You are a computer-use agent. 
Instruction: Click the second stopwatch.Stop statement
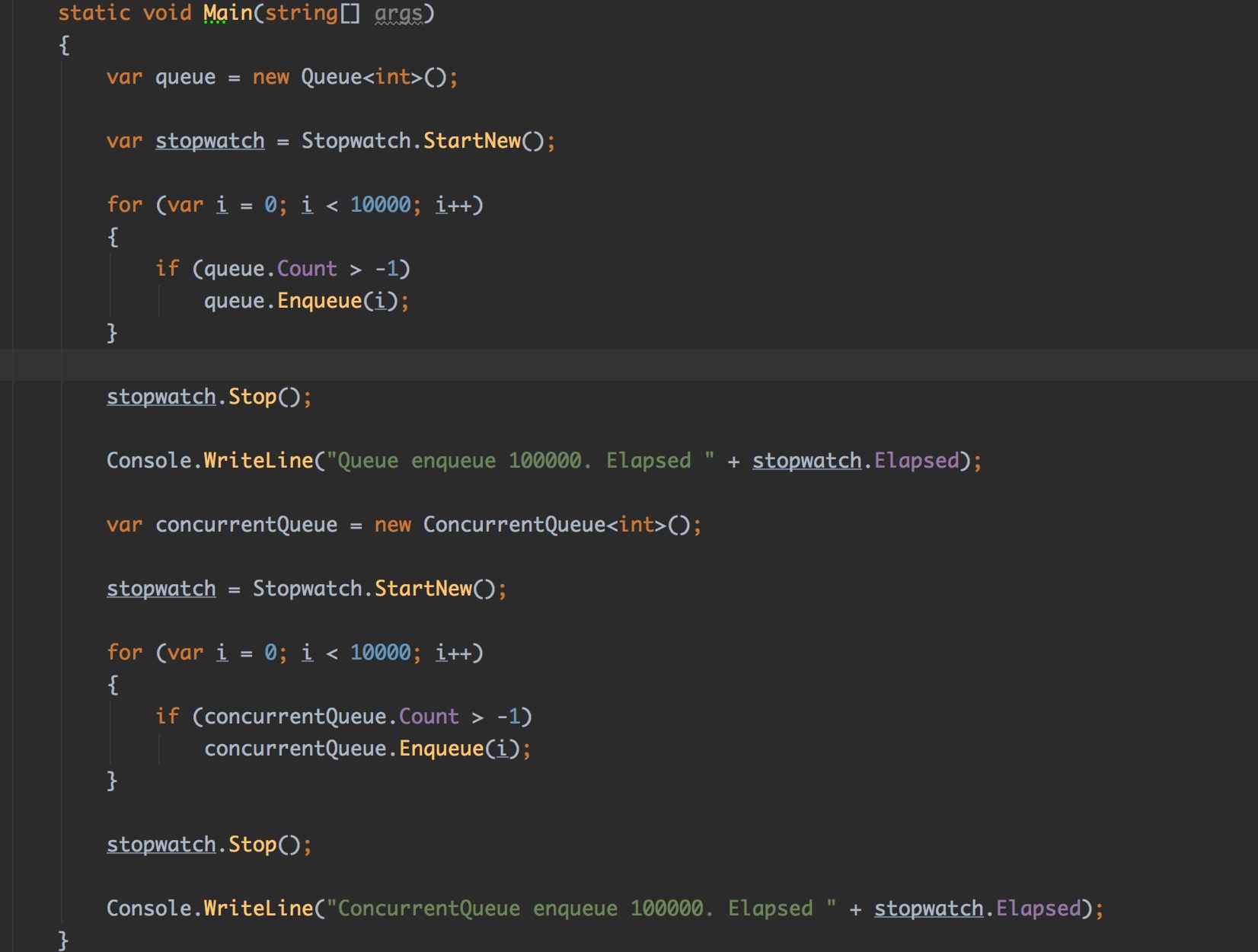pyautogui.click(x=206, y=844)
